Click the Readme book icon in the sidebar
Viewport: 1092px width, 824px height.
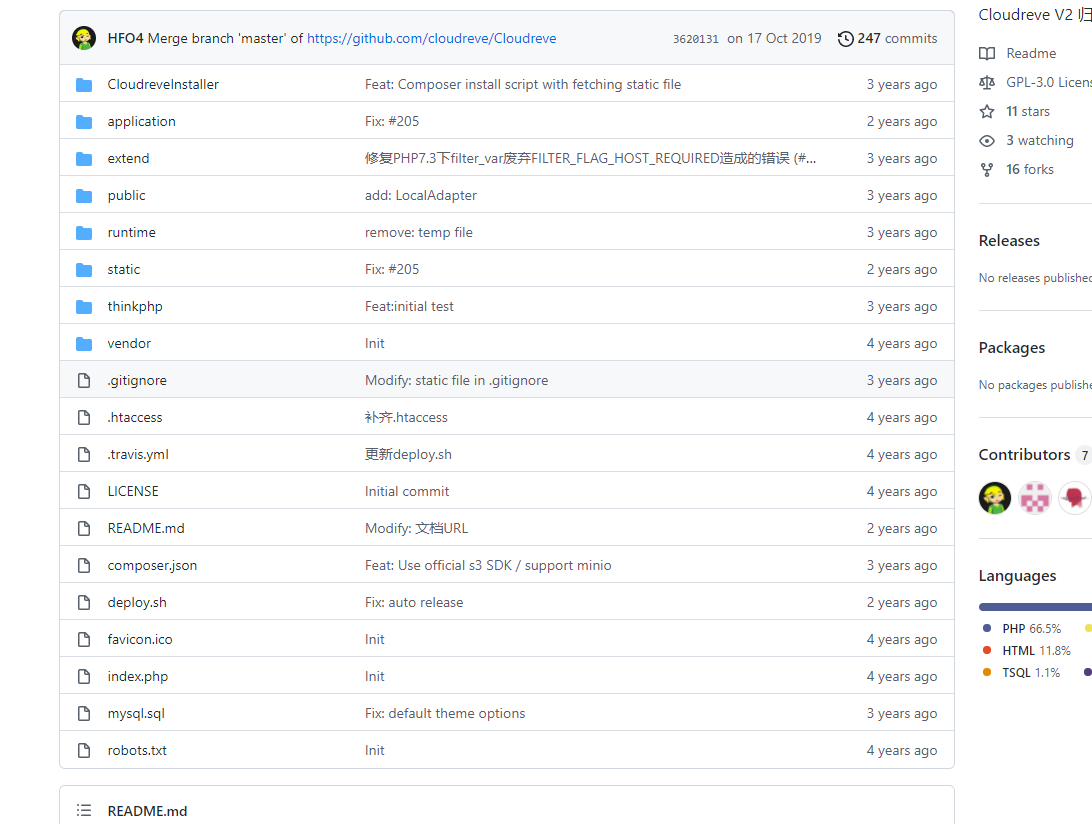coord(987,53)
